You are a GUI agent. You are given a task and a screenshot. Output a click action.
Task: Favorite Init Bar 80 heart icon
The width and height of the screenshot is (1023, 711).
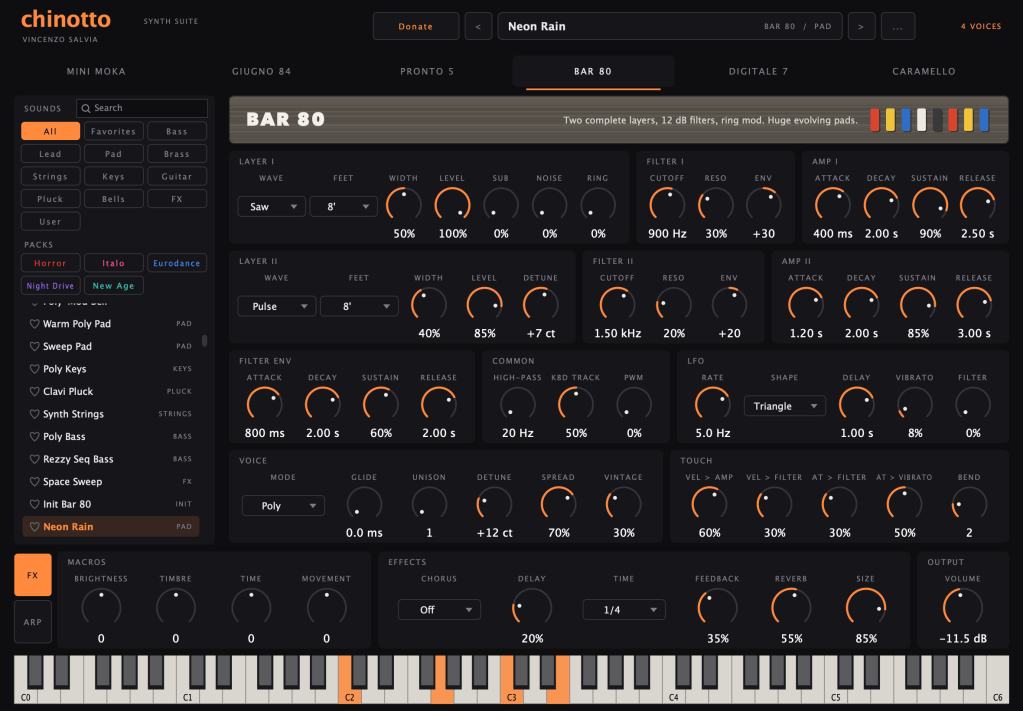click(x=35, y=504)
